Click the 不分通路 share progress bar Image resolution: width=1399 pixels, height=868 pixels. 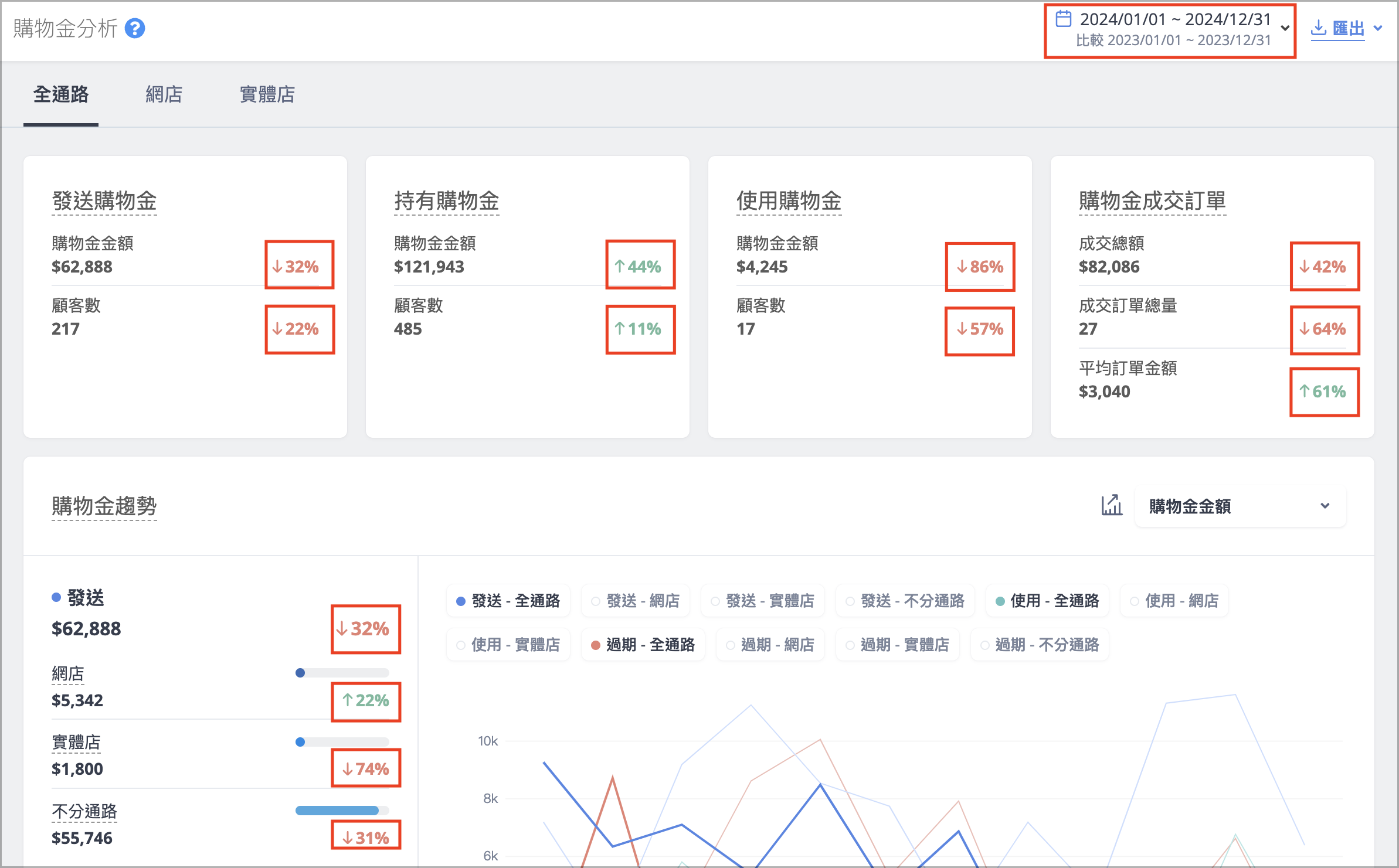342,811
